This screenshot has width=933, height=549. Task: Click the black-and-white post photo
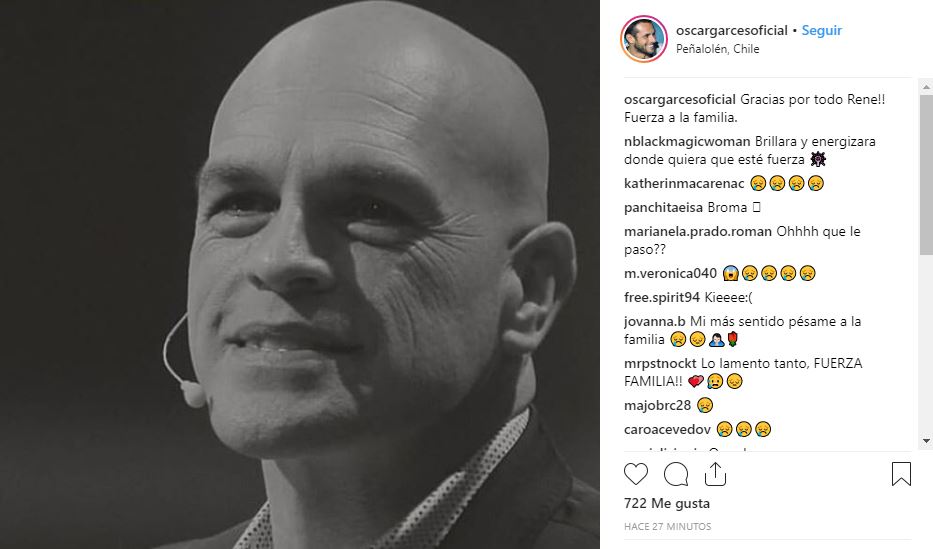tap(300, 275)
